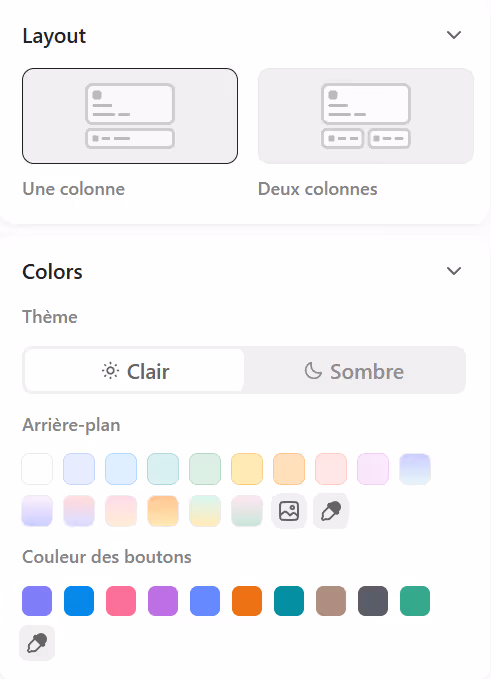Open background image upload icon
The image size is (491, 679).
coord(289,511)
